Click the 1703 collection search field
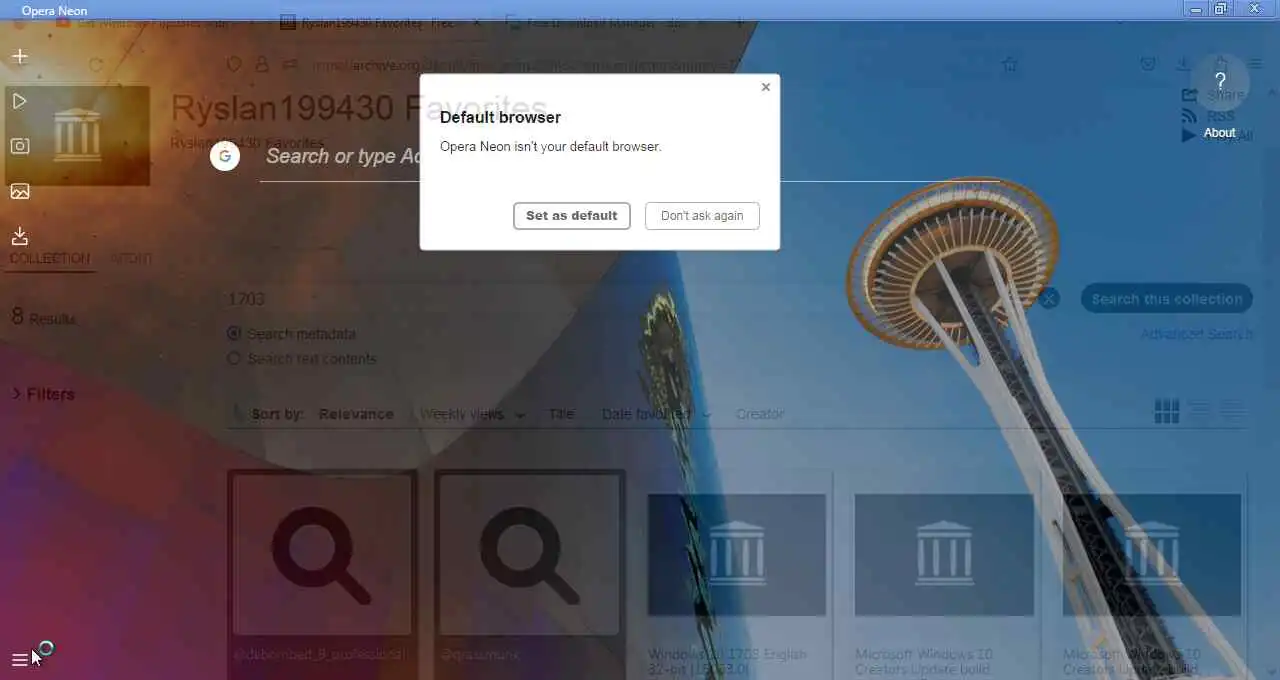This screenshot has height=680, width=1280. [630, 299]
